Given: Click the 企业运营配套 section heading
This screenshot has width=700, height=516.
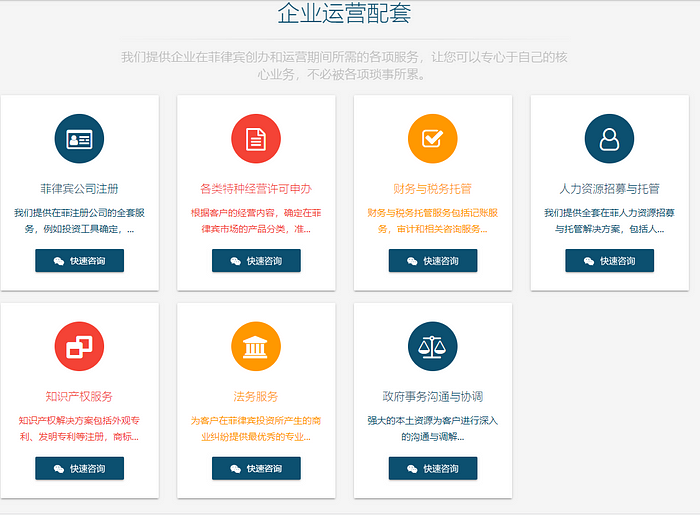Looking at the screenshot, I should pyautogui.click(x=344, y=14).
